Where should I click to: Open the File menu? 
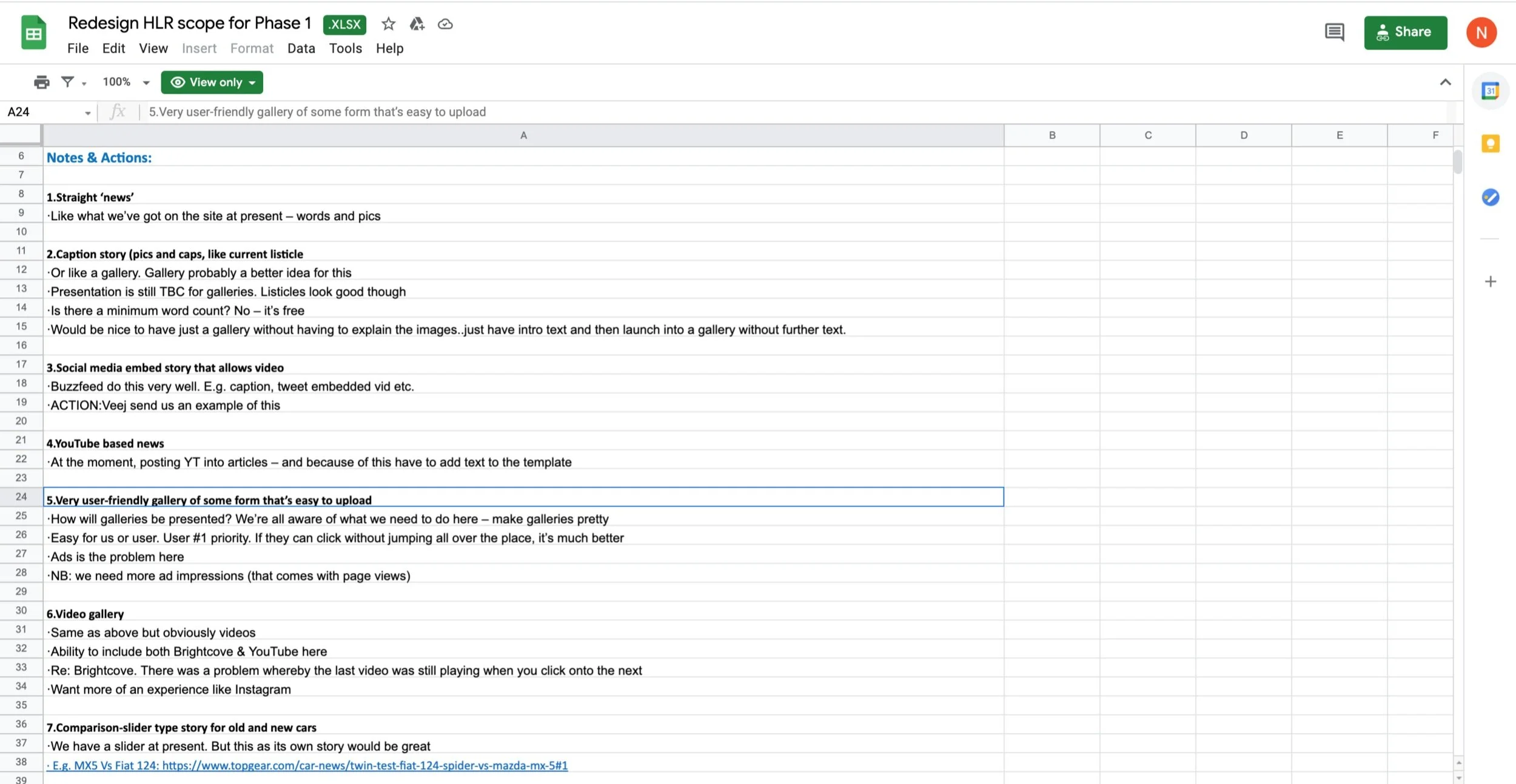[x=78, y=49]
